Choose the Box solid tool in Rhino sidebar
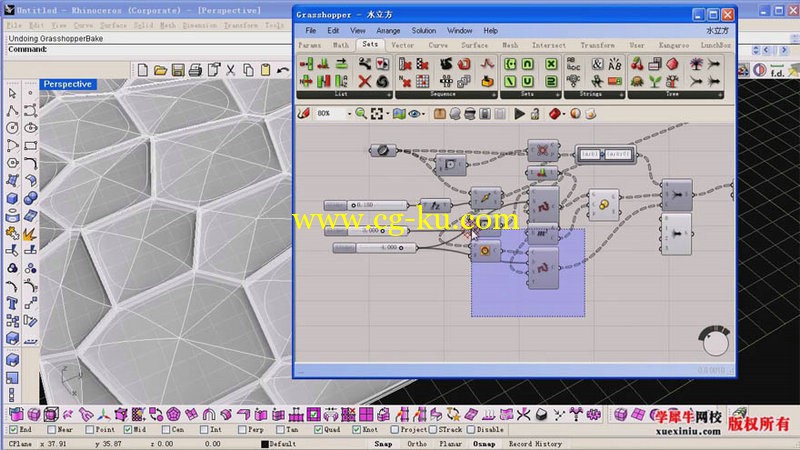Image resolution: width=800 pixels, height=450 pixels. click(13, 198)
